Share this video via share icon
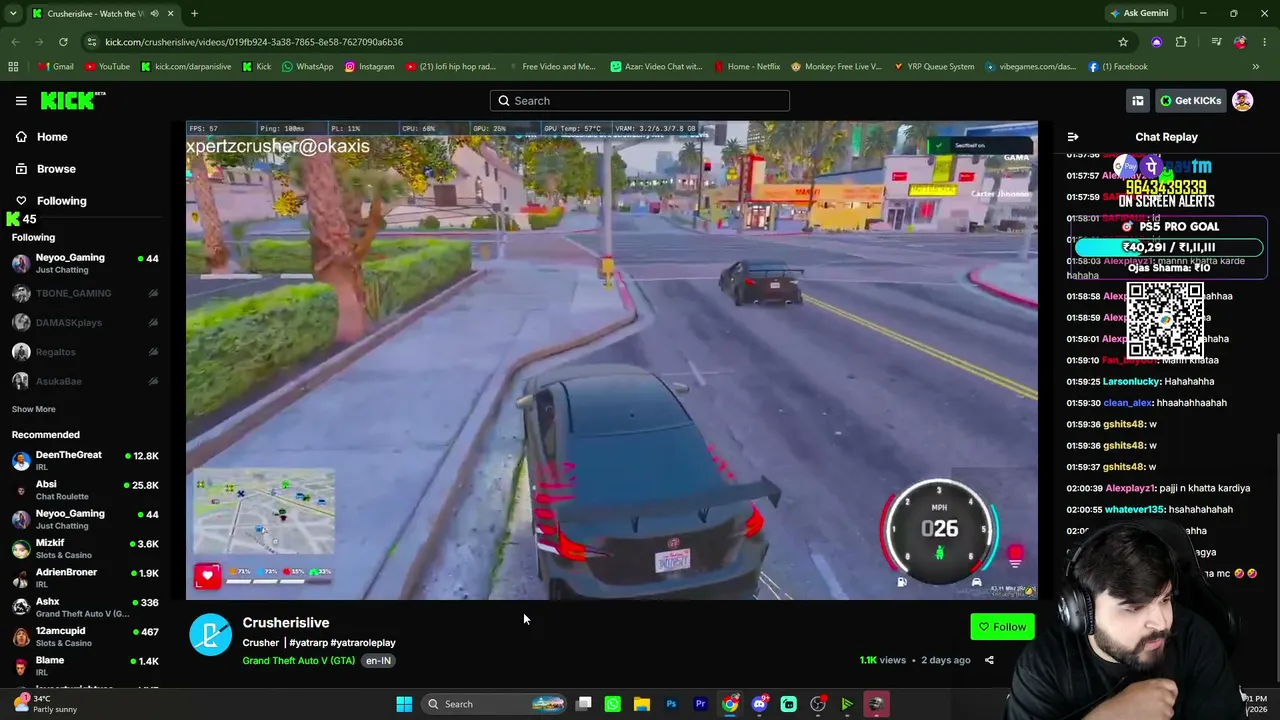 click(989, 660)
